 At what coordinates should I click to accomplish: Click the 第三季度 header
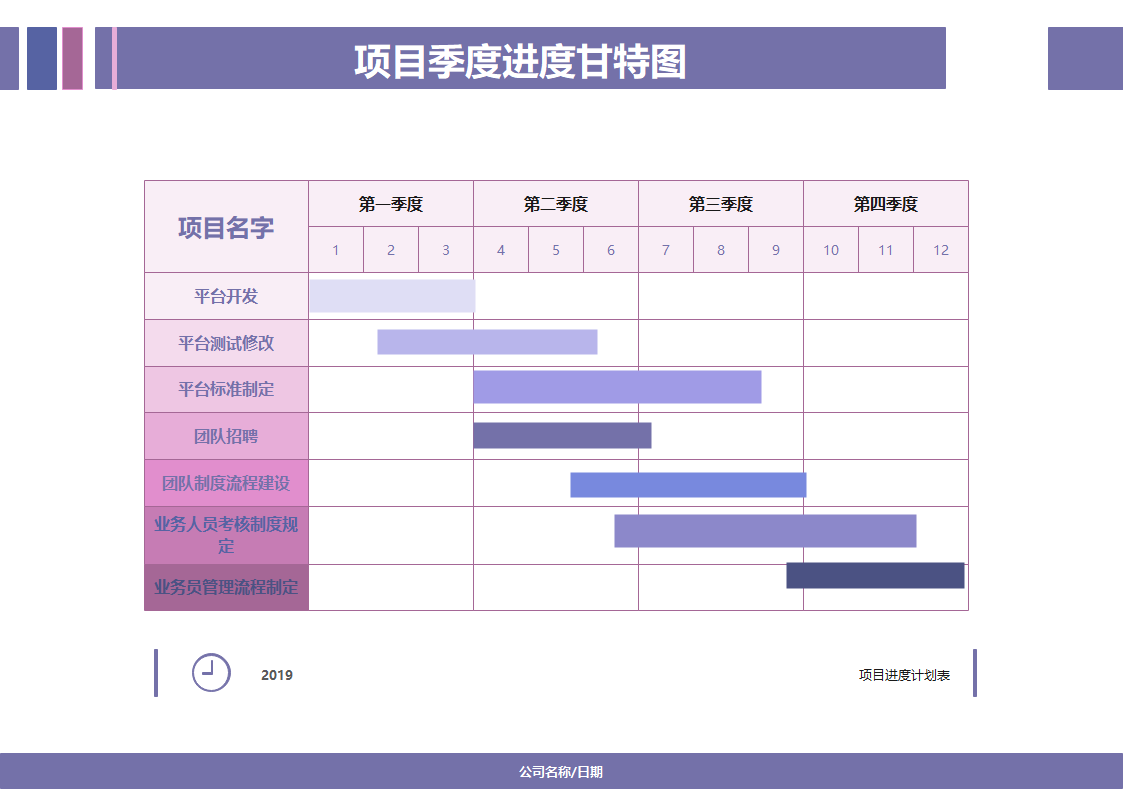point(720,204)
